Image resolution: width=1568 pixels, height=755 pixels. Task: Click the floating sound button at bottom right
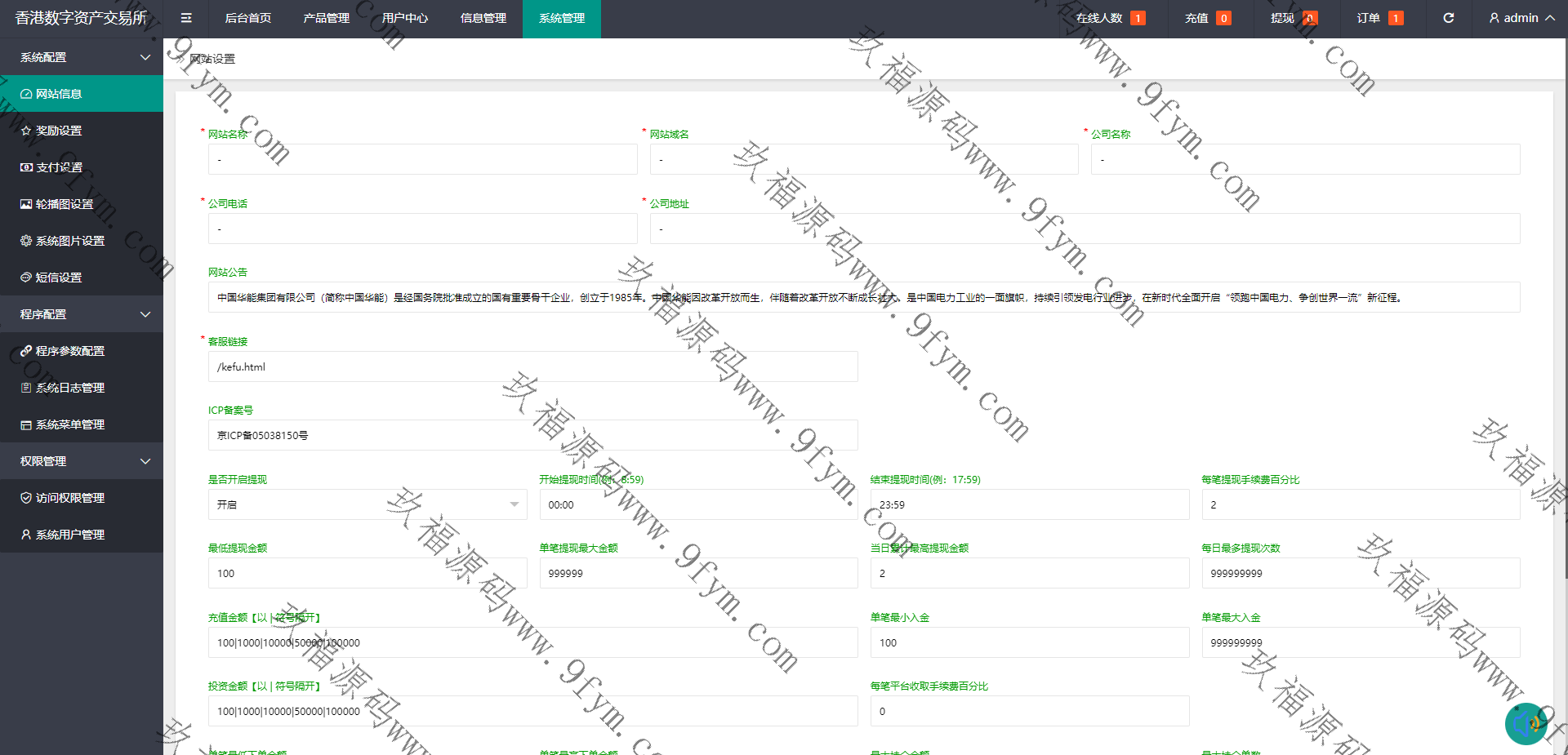(x=1526, y=723)
